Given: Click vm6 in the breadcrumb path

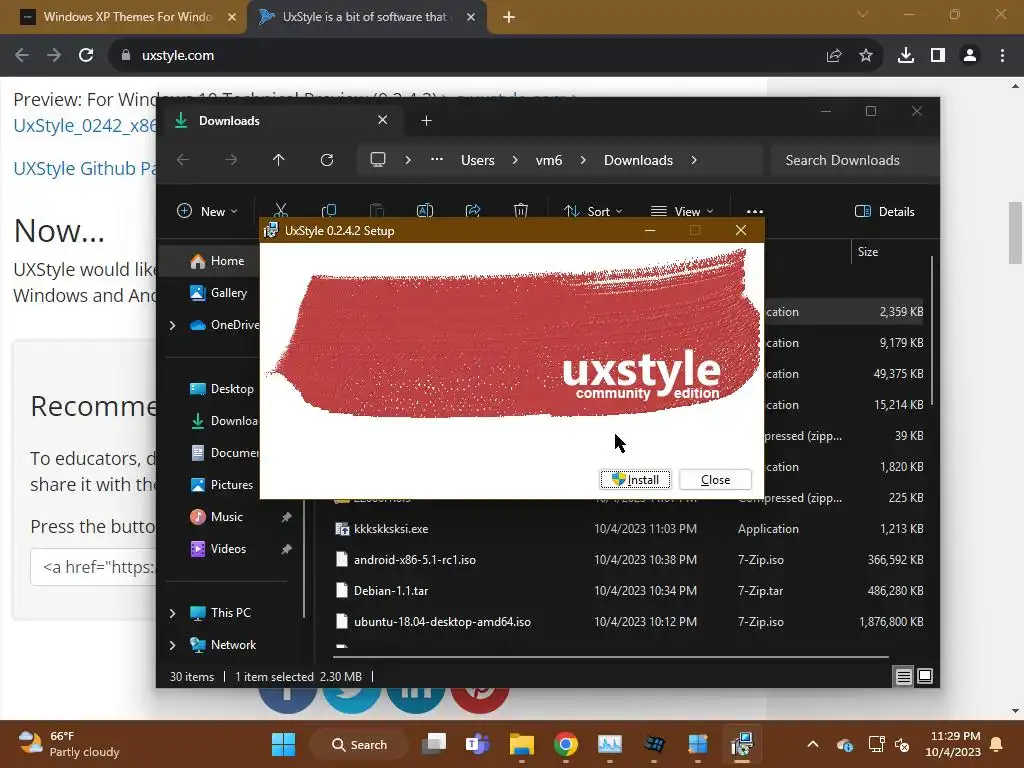Looking at the screenshot, I should (x=549, y=160).
